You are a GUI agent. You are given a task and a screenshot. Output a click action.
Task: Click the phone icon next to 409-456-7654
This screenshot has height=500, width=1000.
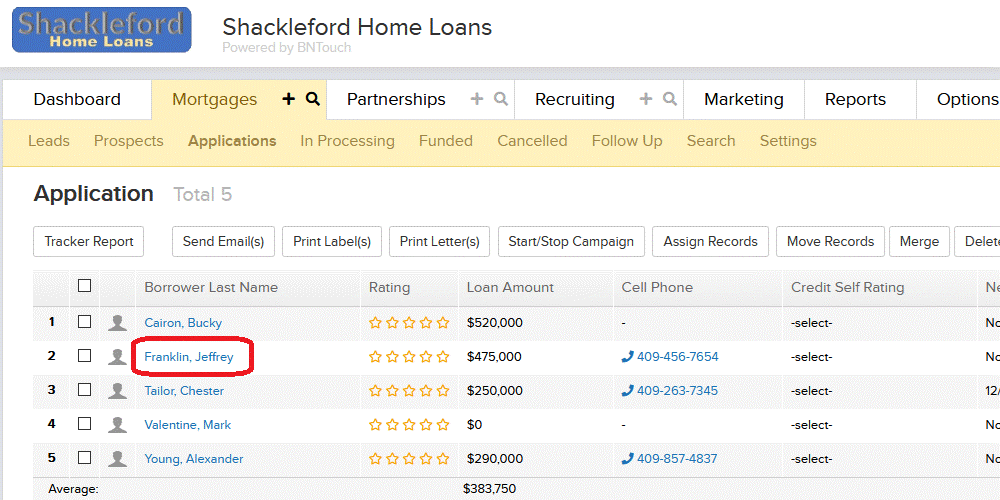click(x=627, y=357)
